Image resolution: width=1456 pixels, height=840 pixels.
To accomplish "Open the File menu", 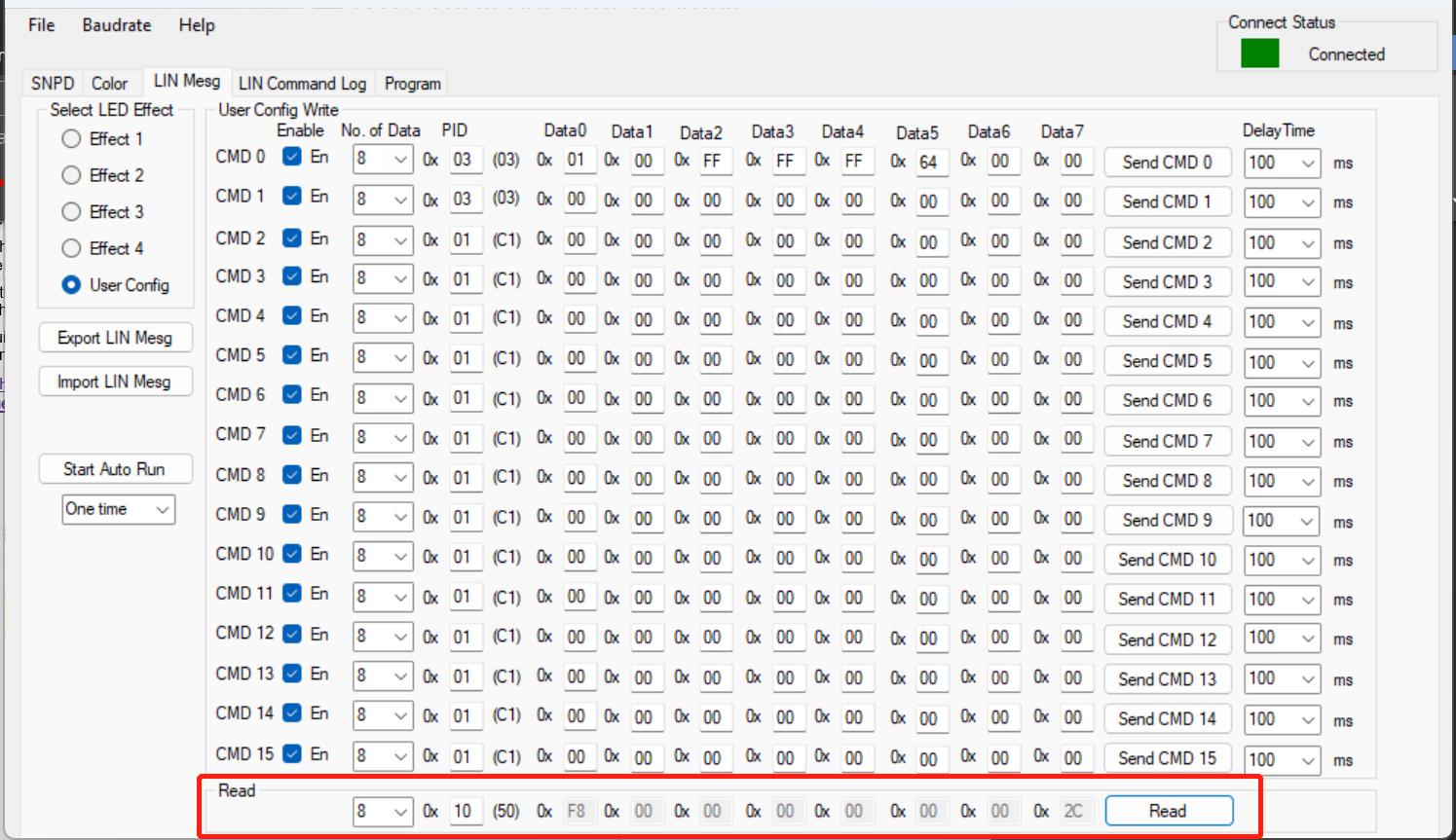I will 41,25.
